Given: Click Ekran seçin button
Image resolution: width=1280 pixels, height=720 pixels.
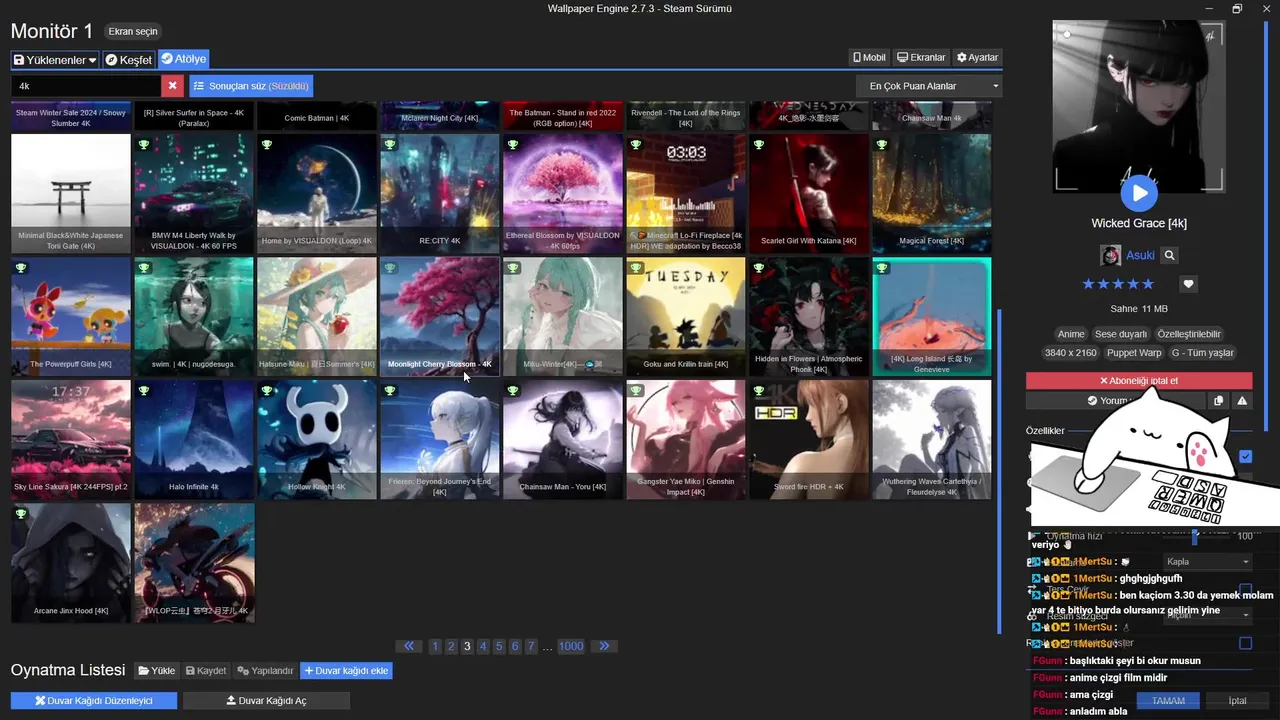Looking at the screenshot, I should [133, 32].
